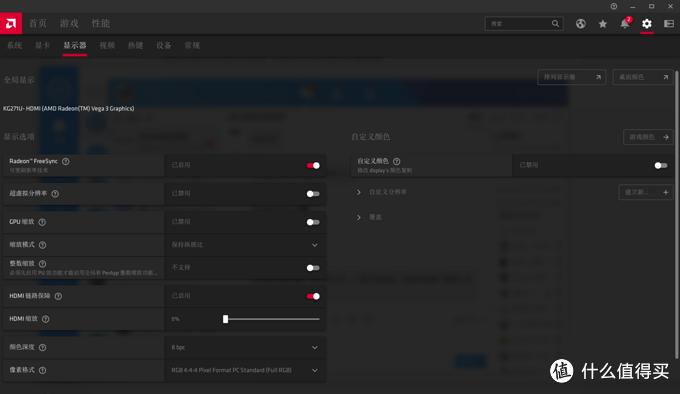Click help icon beside GPU 缩放
This screenshot has width=680, height=394.
pyautogui.click(x=42, y=222)
